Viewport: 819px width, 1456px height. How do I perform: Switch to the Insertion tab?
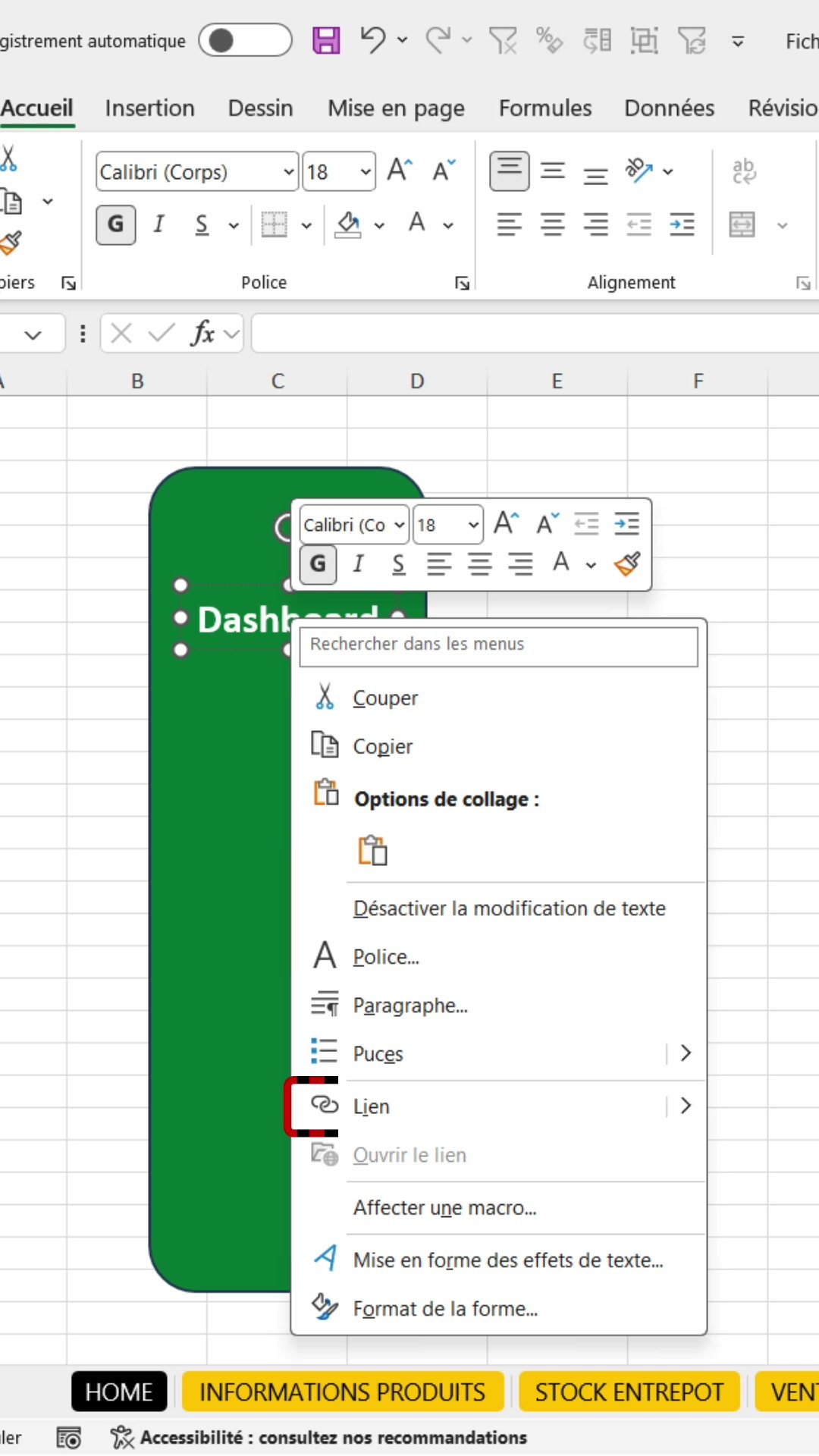pyautogui.click(x=149, y=108)
